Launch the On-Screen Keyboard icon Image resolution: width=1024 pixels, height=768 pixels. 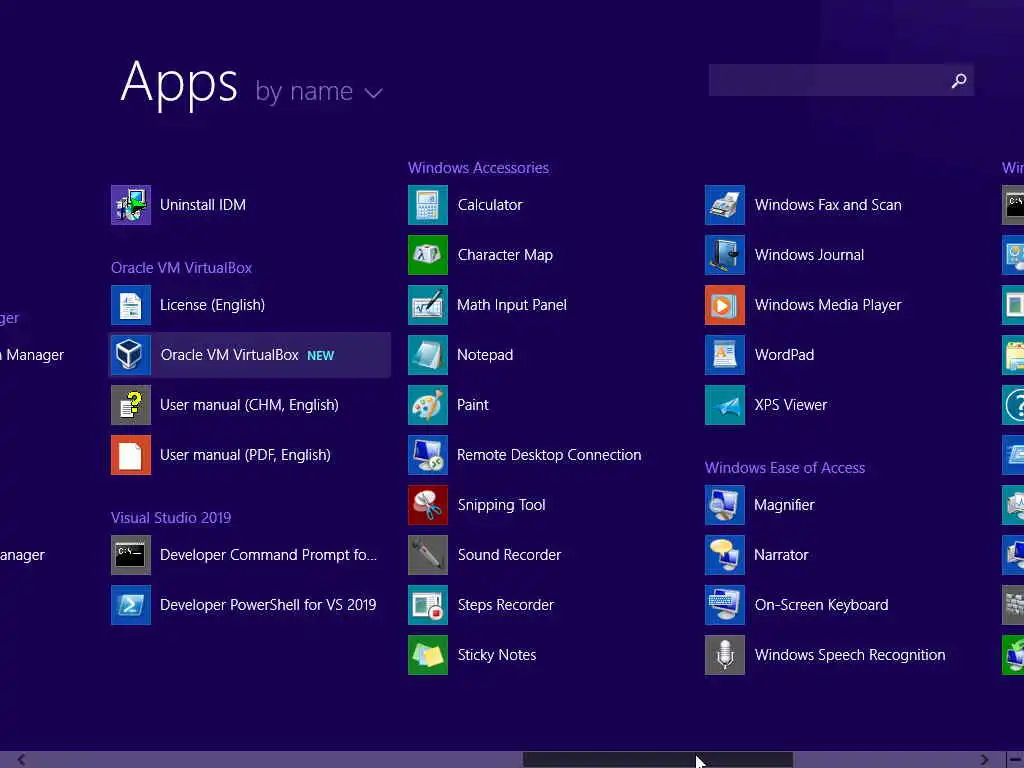tap(725, 605)
